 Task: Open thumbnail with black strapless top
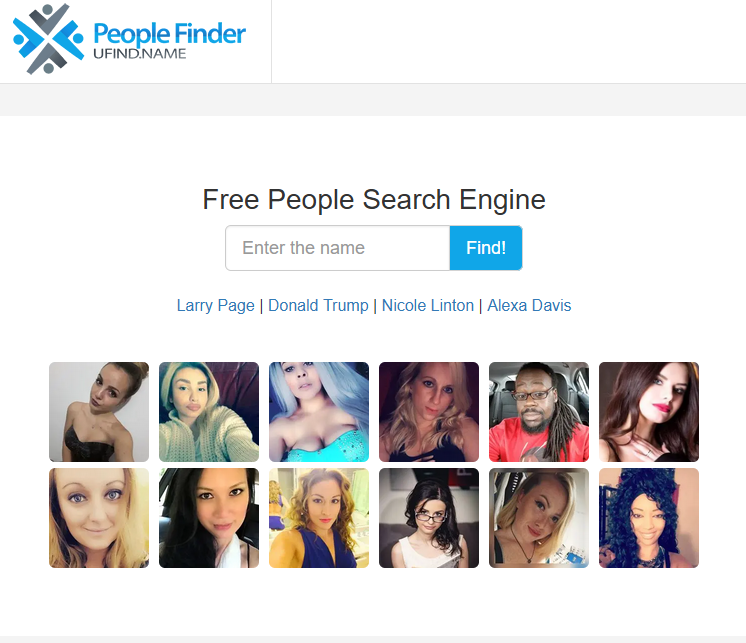coord(99,412)
